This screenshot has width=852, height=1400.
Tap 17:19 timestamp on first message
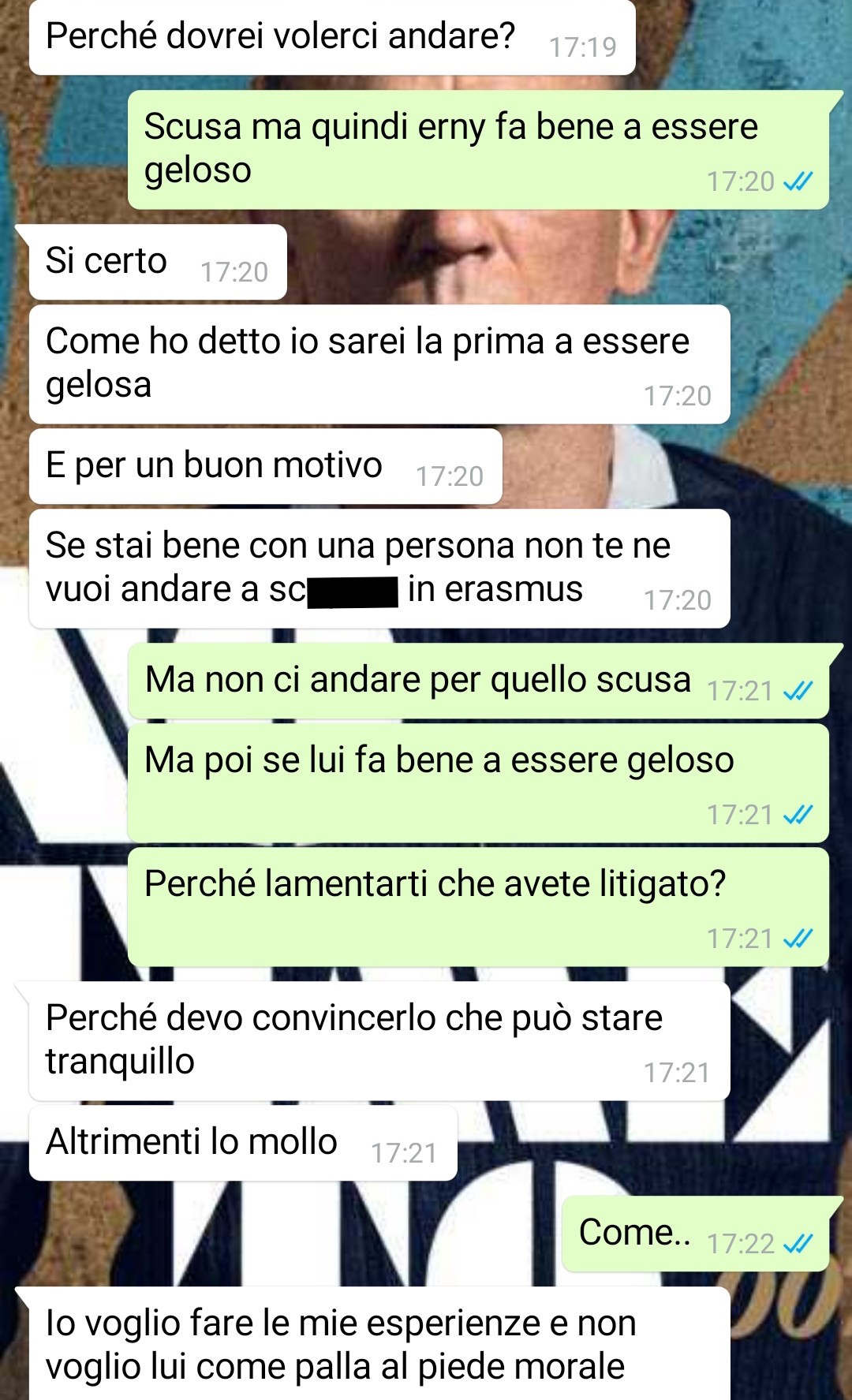[x=582, y=47]
